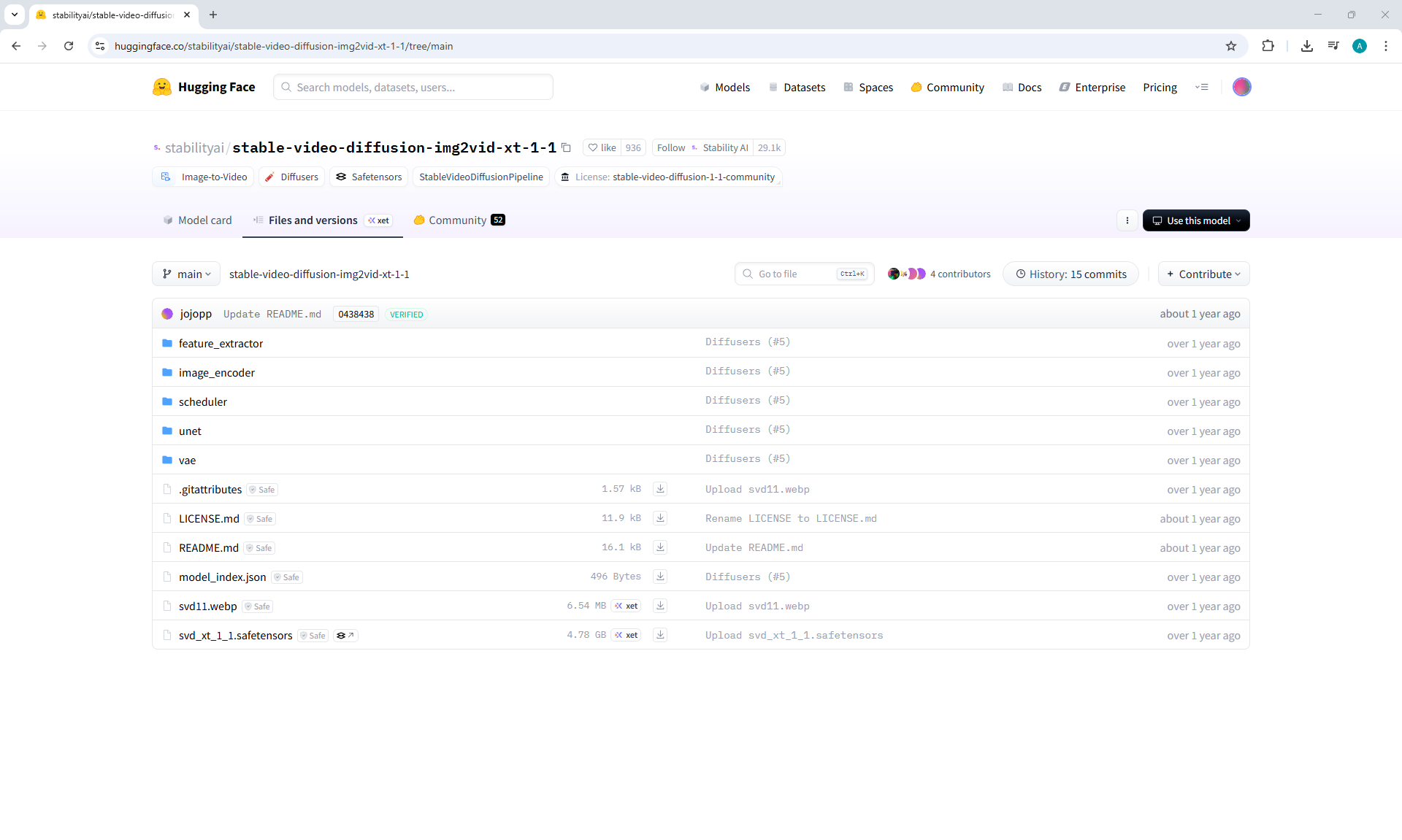Click the Hugging Face logo
This screenshot has width=1402, height=840.
point(204,87)
